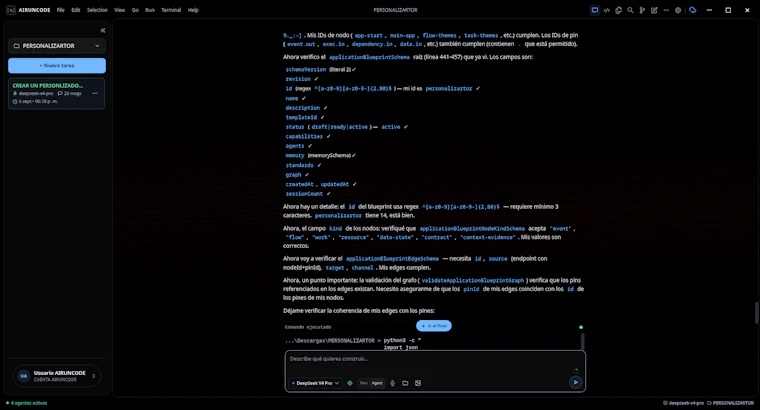Expand the PERSONALIZARTOR project dropdown

(x=57, y=46)
